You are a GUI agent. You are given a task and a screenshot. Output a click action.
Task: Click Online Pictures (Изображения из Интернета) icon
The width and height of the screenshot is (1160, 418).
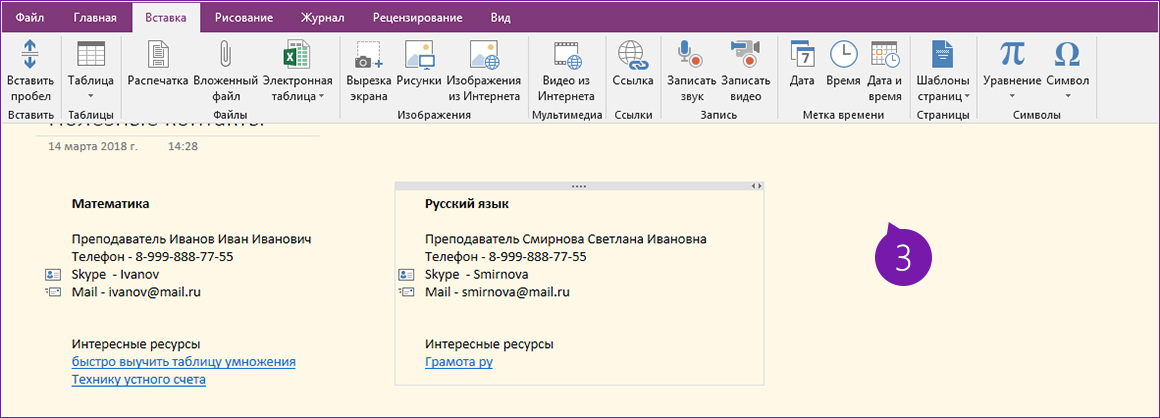(x=484, y=56)
